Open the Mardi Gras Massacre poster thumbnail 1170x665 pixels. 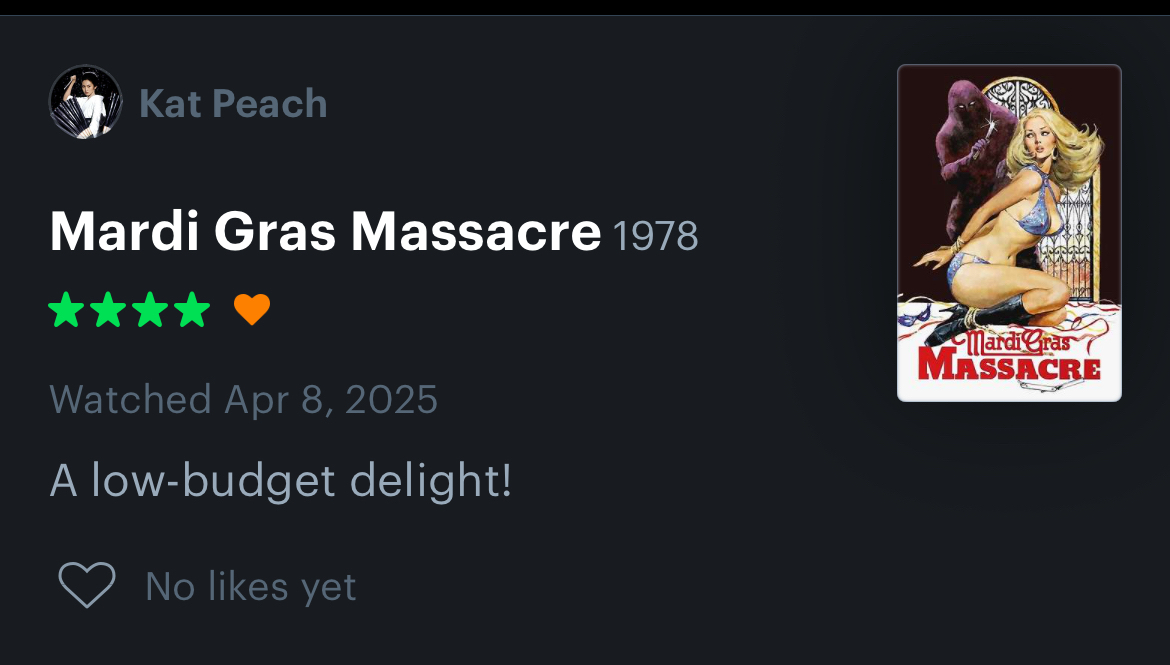(x=1009, y=233)
